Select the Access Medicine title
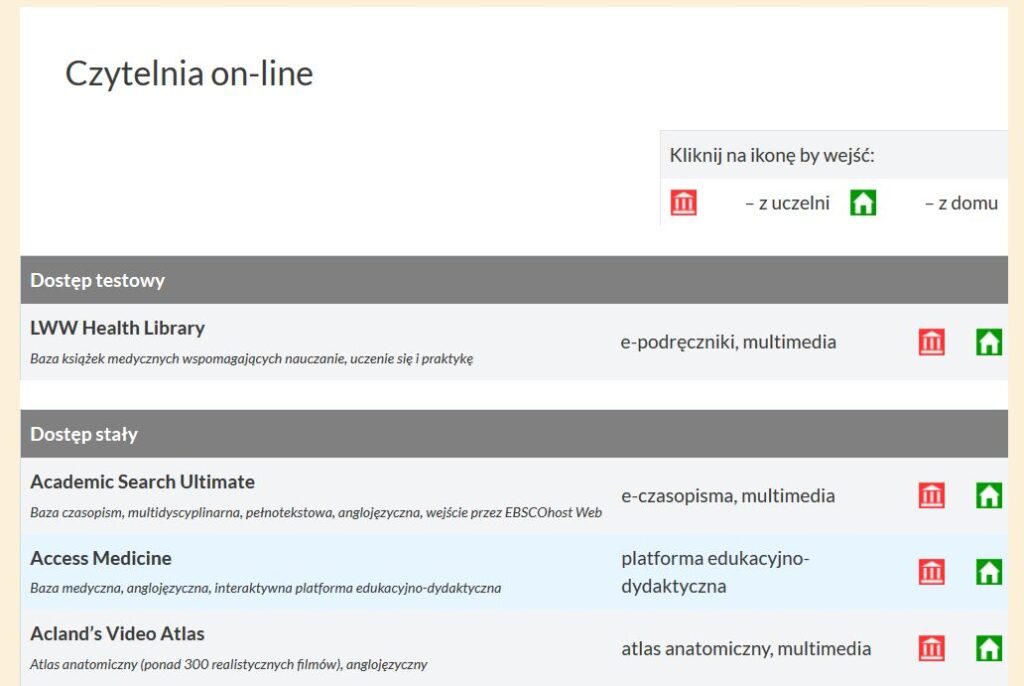 (101, 558)
